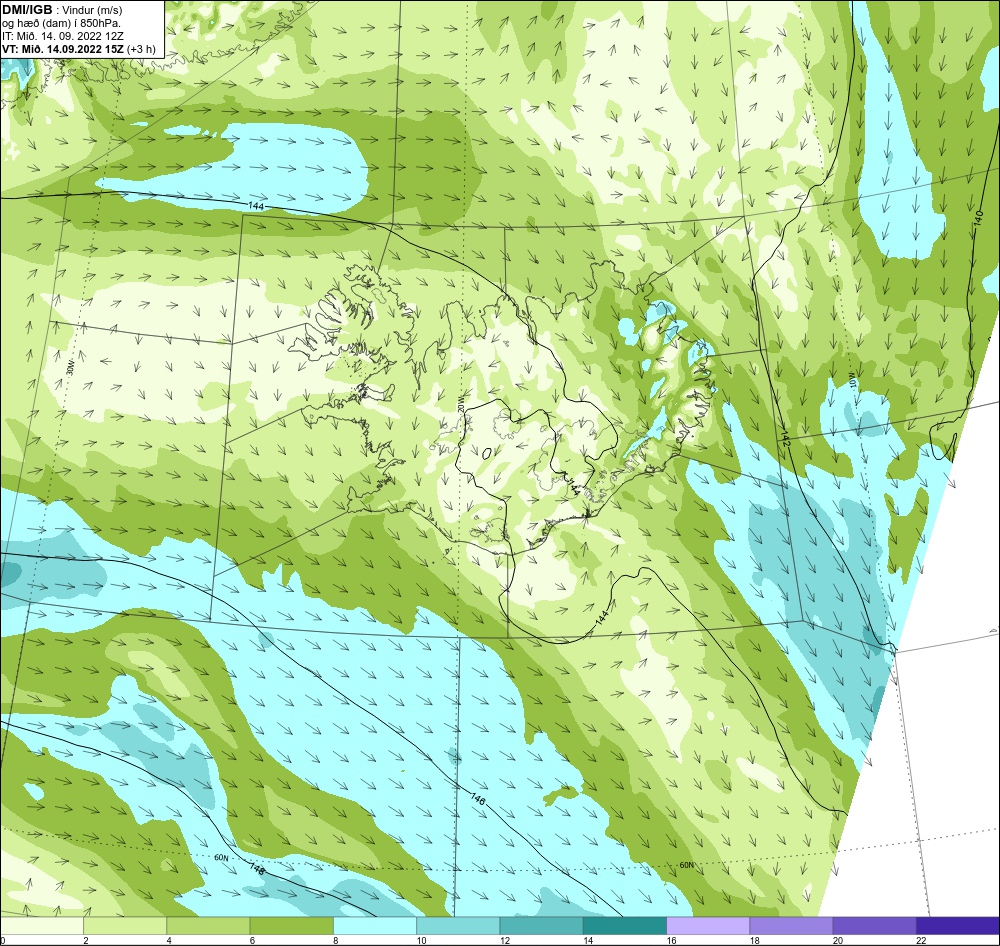Click the 'og hæð (dam) í 850hPa.' line

(62, 23)
